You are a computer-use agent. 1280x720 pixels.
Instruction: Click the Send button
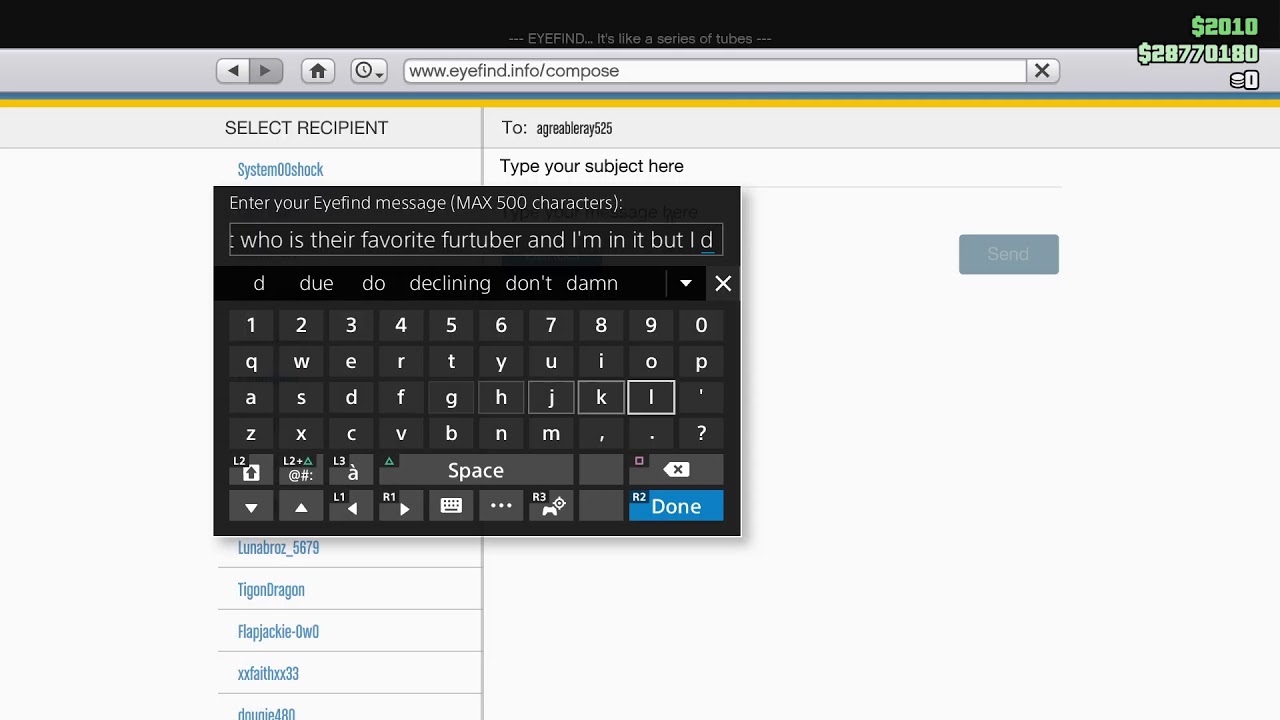[1008, 254]
